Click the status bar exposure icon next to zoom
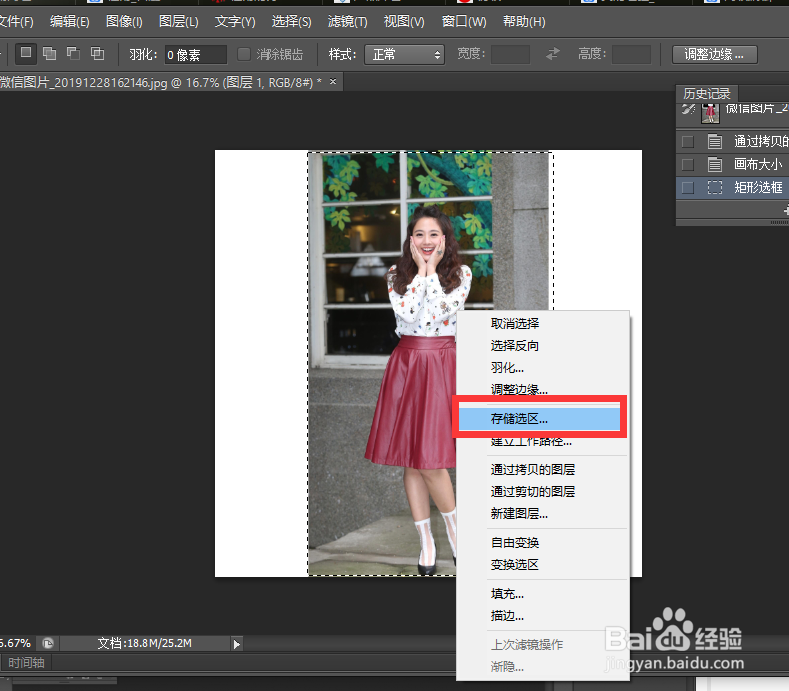The image size is (789, 691). coord(48,643)
